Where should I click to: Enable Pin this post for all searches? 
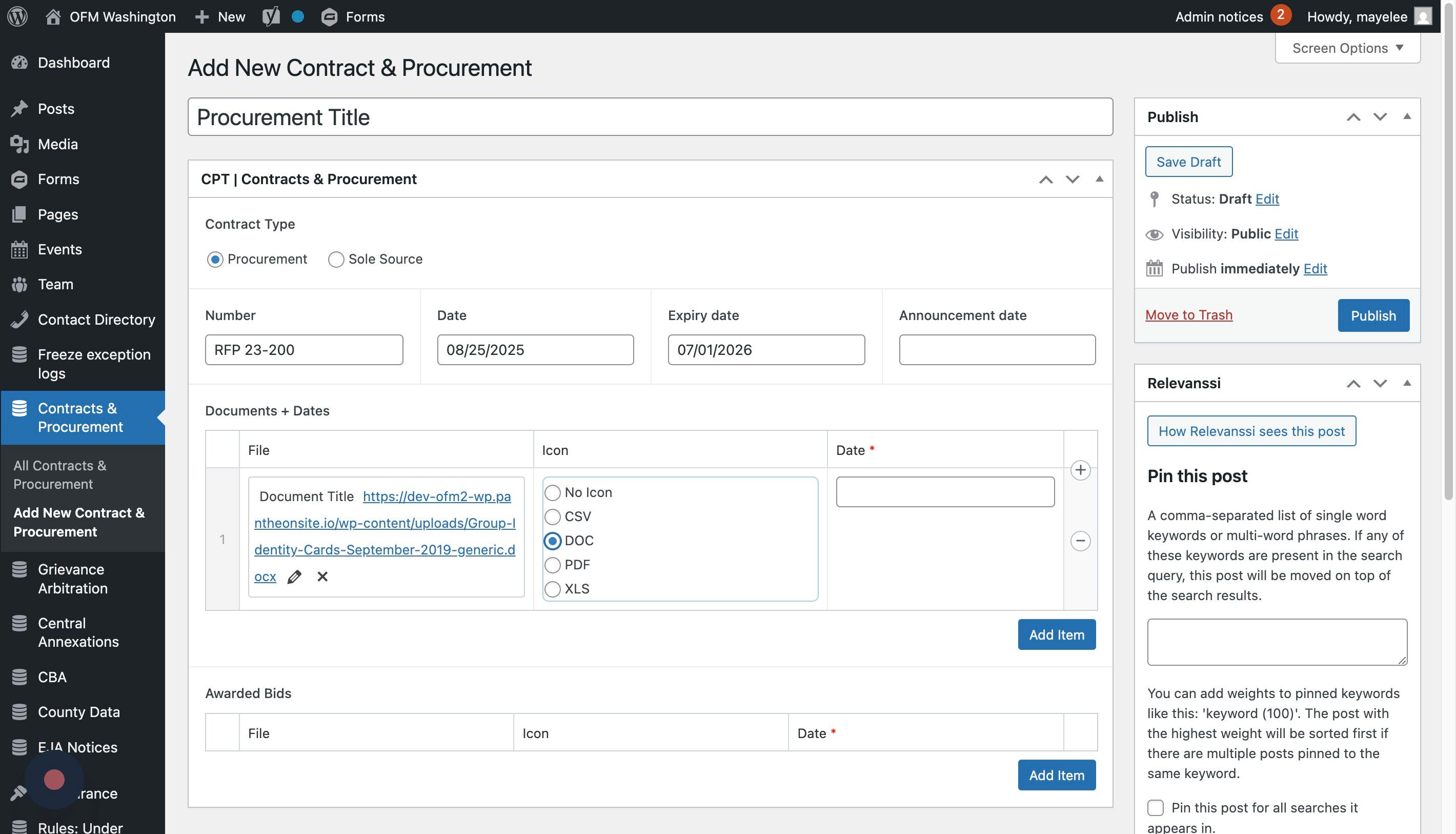point(1156,808)
